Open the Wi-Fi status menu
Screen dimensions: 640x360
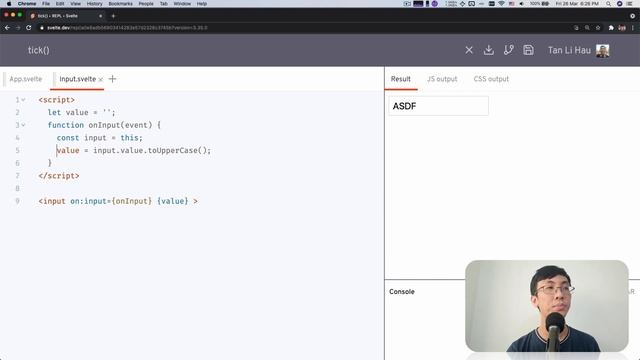pos(501,4)
